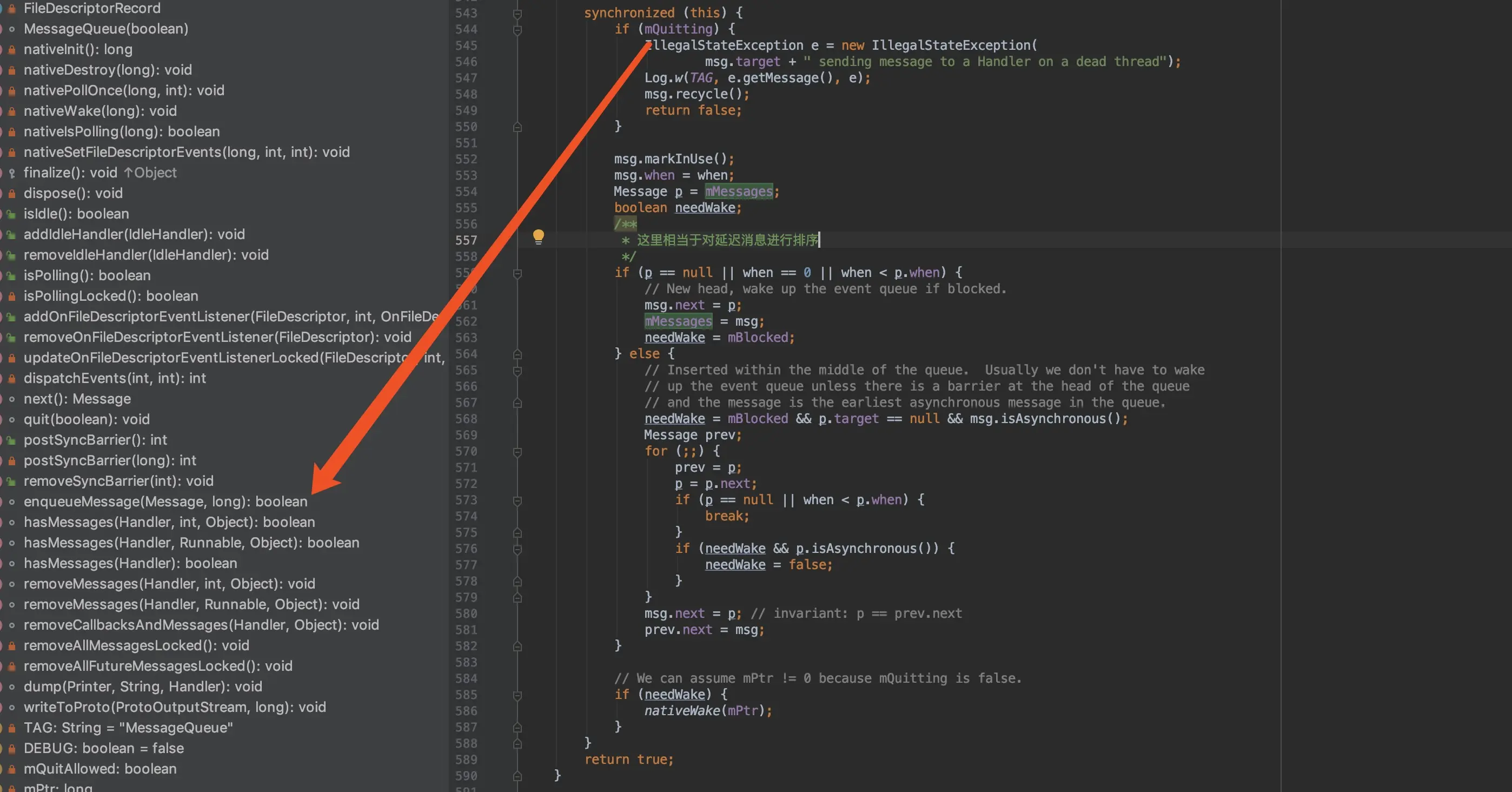
Task: Click the highlighted mMessages field on line 554
Action: click(738, 192)
